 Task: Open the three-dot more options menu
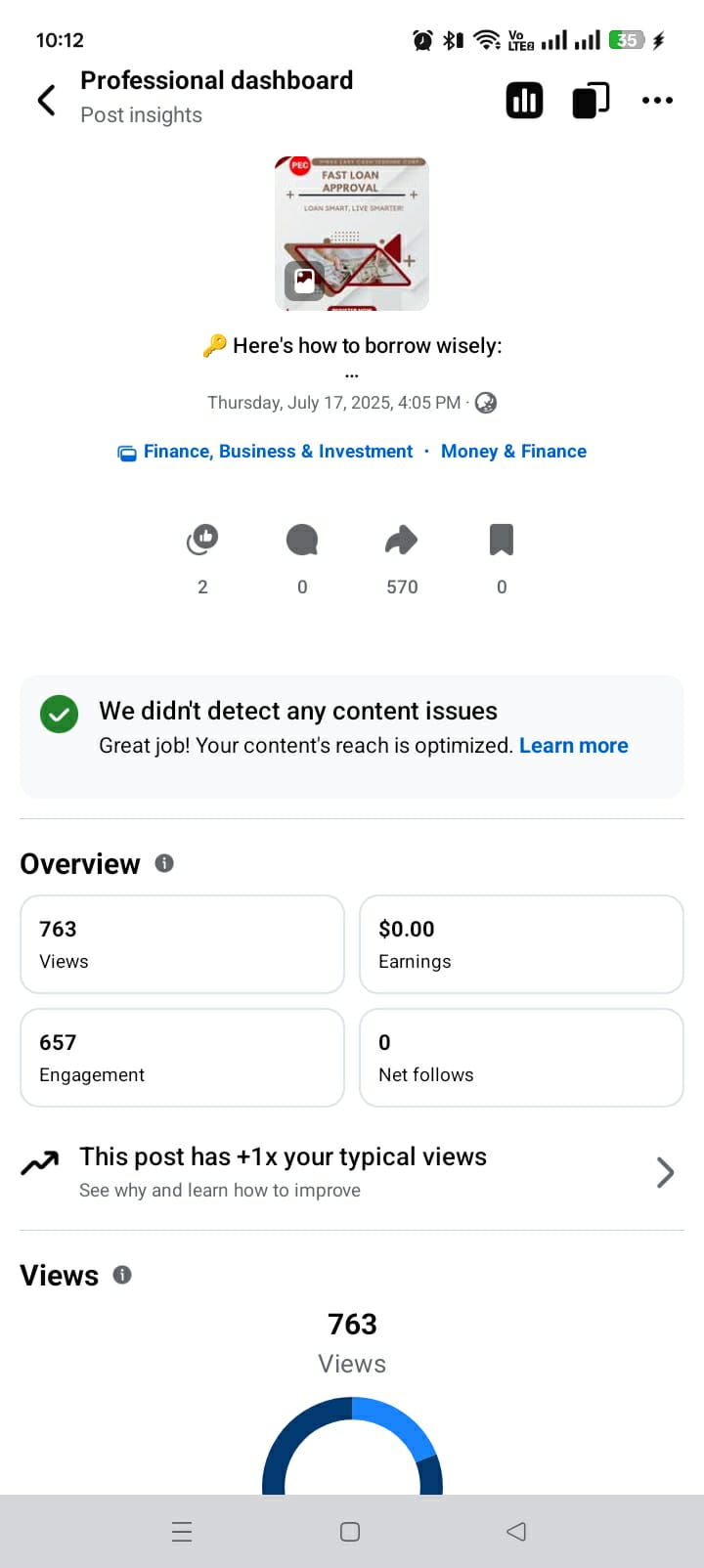click(657, 100)
